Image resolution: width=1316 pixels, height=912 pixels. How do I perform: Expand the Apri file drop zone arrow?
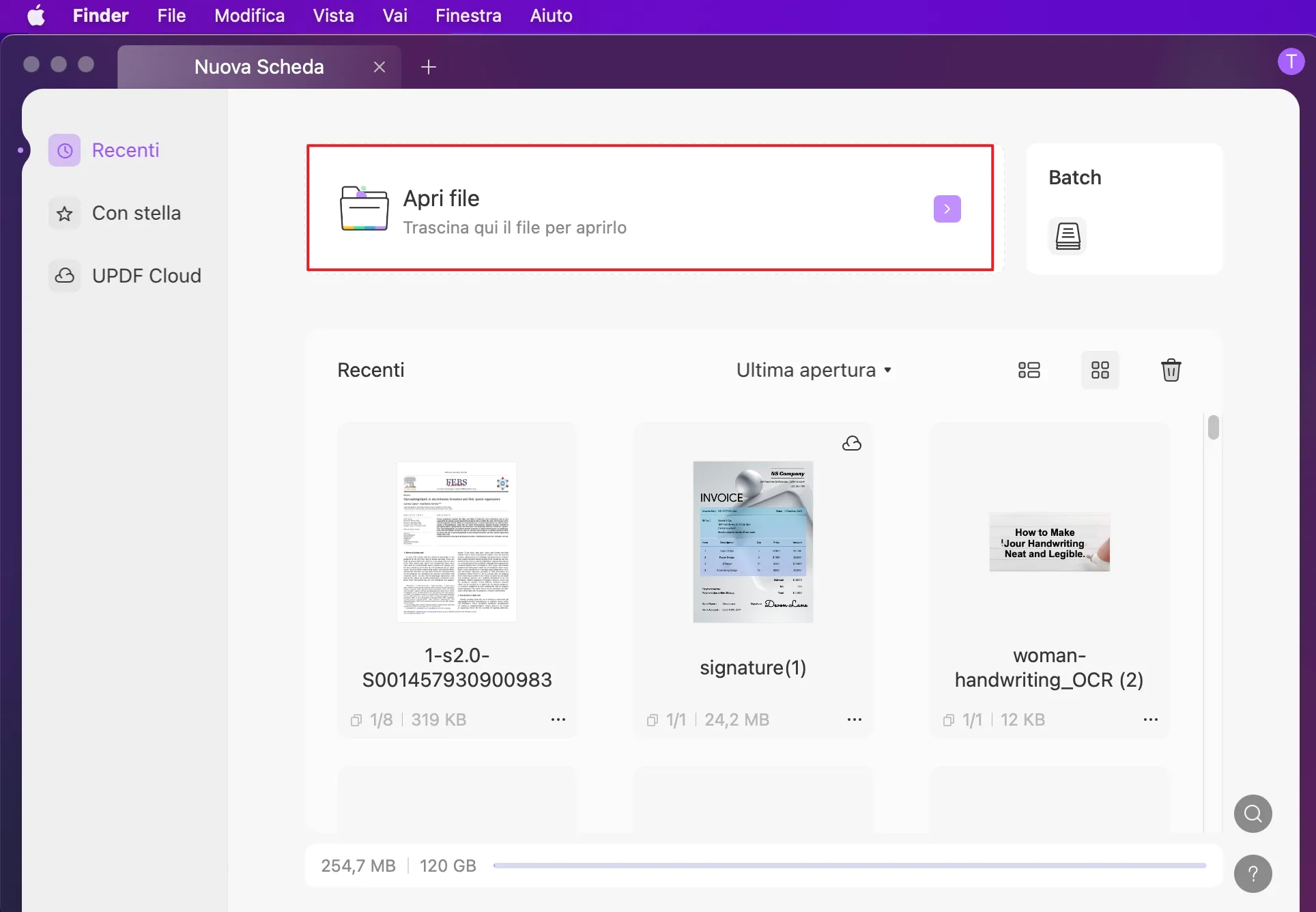pyautogui.click(x=947, y=209)
